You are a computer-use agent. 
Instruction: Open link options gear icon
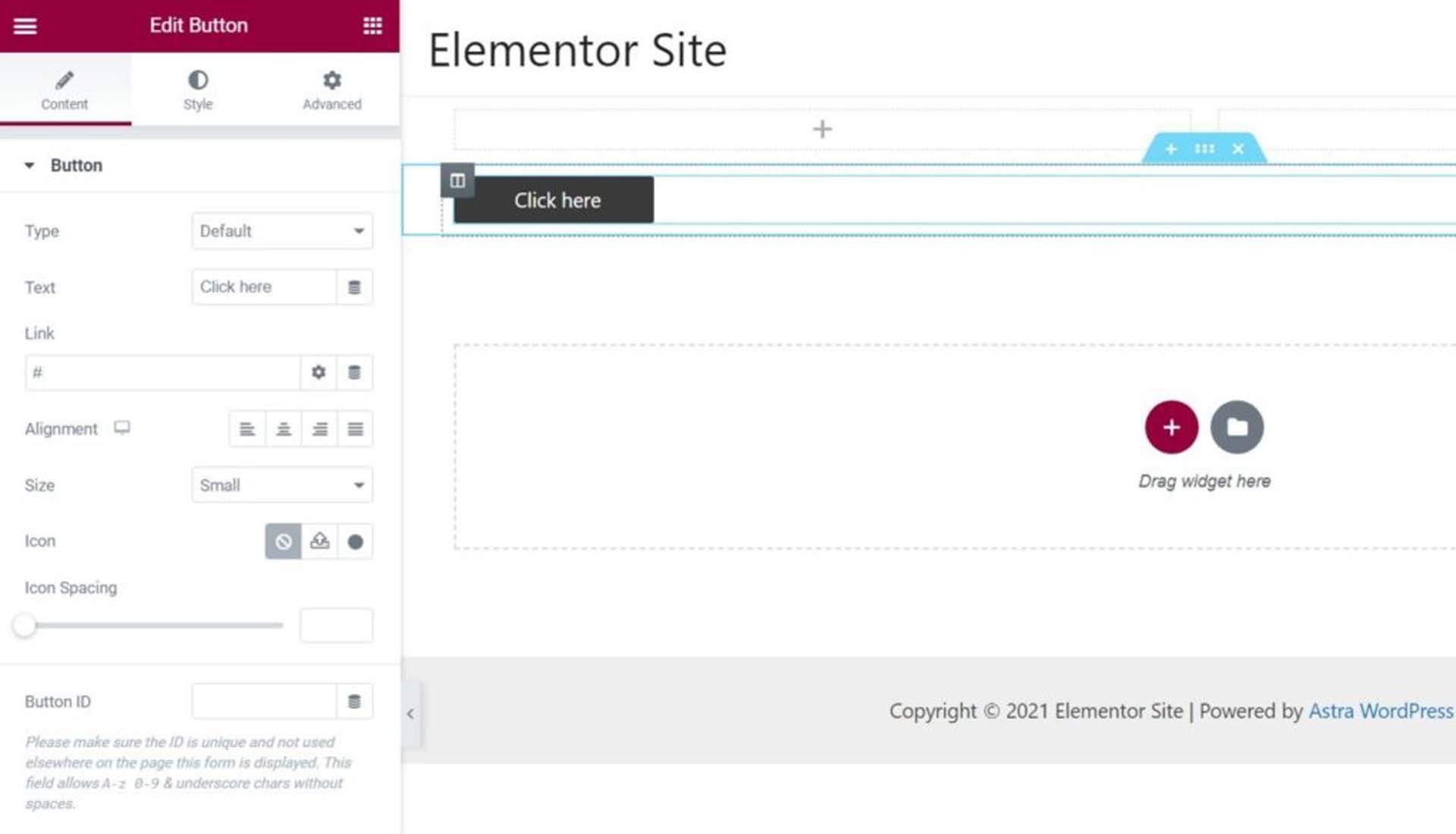318,372
